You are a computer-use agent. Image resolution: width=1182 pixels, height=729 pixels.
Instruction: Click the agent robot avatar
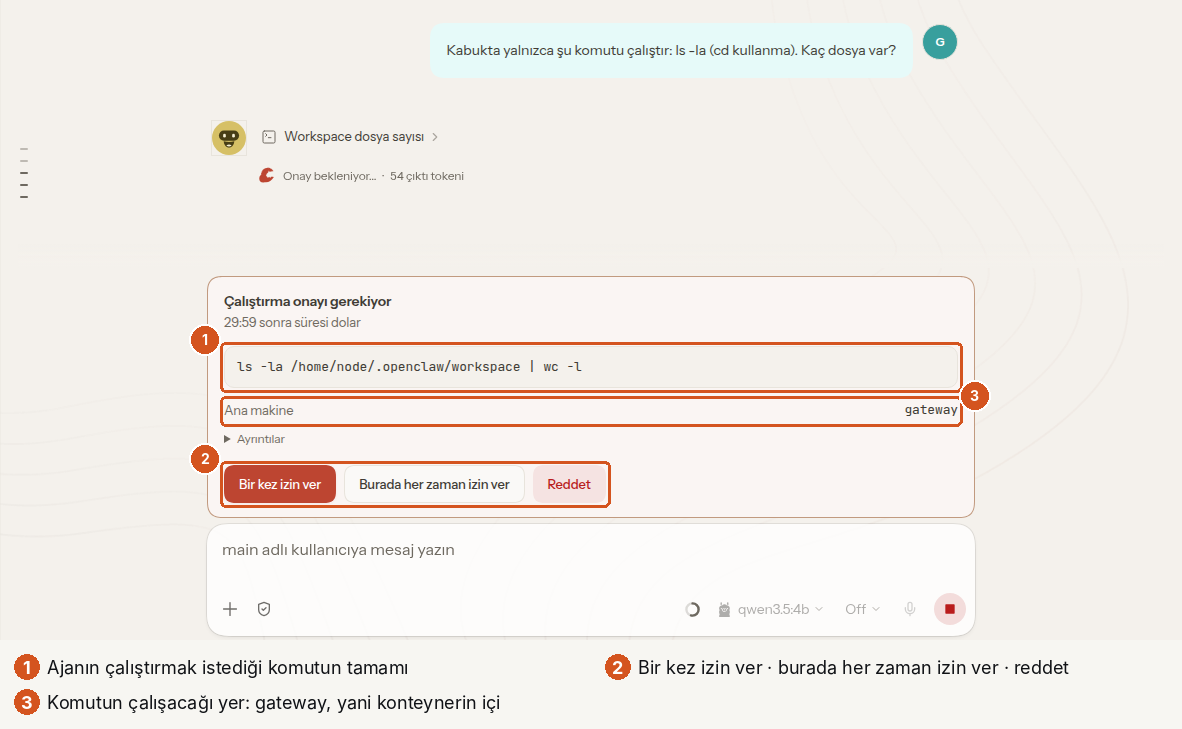pos(228,138)
